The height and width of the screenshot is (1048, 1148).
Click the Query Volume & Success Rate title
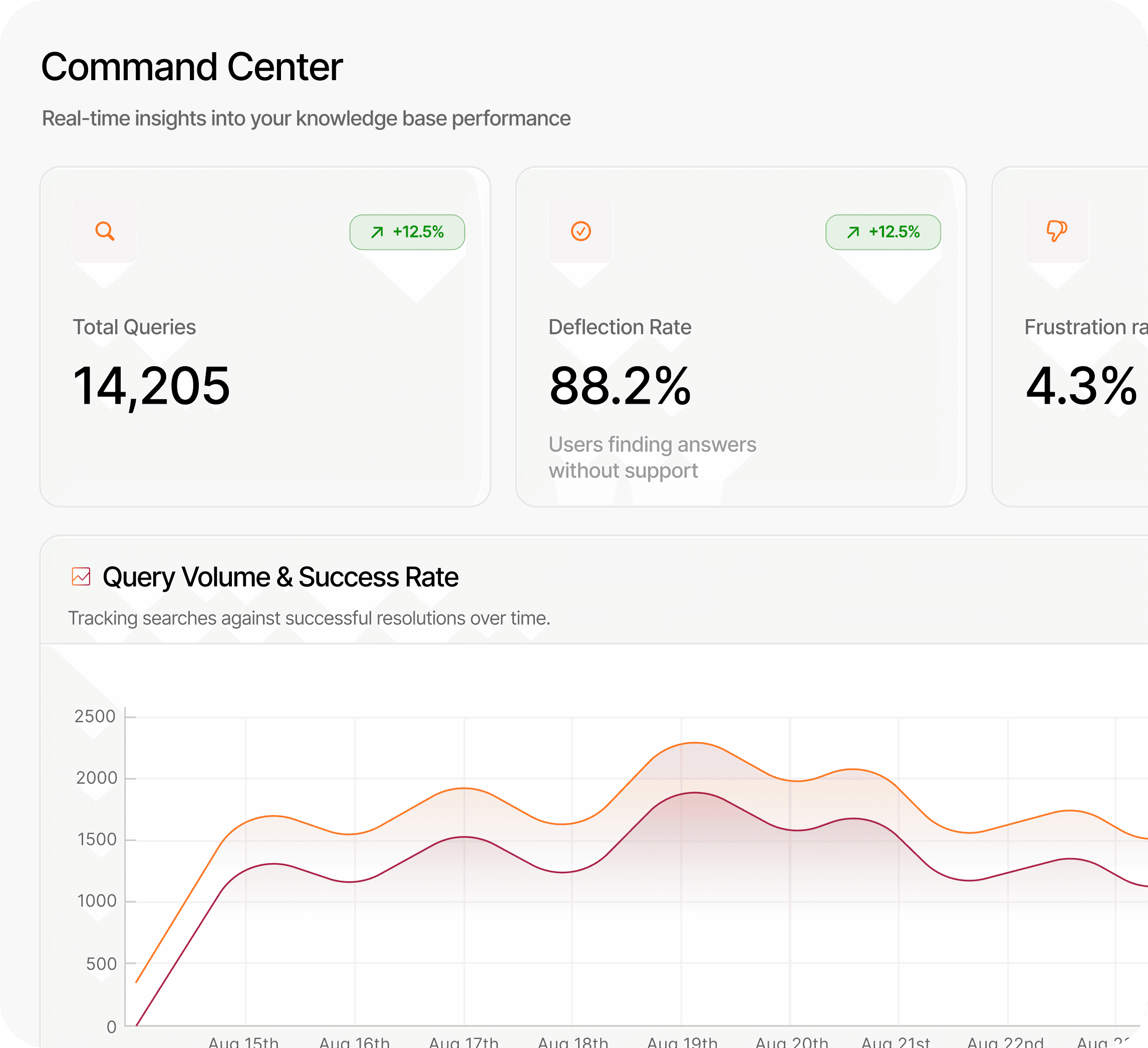(x=280, y=577)
